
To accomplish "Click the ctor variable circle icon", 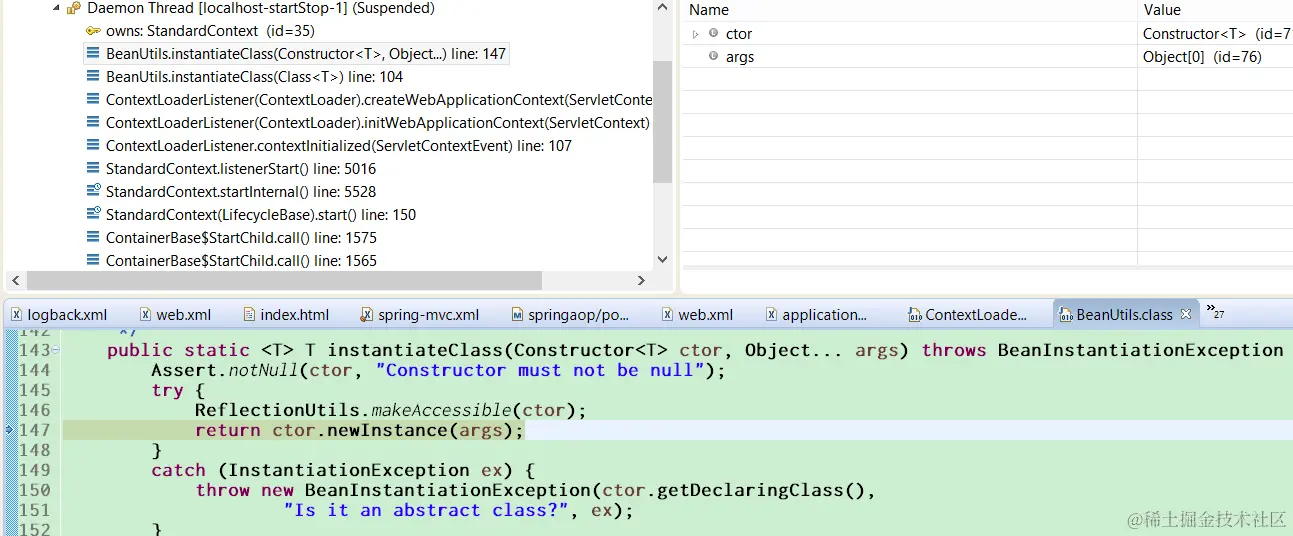I will coord(713,34).
